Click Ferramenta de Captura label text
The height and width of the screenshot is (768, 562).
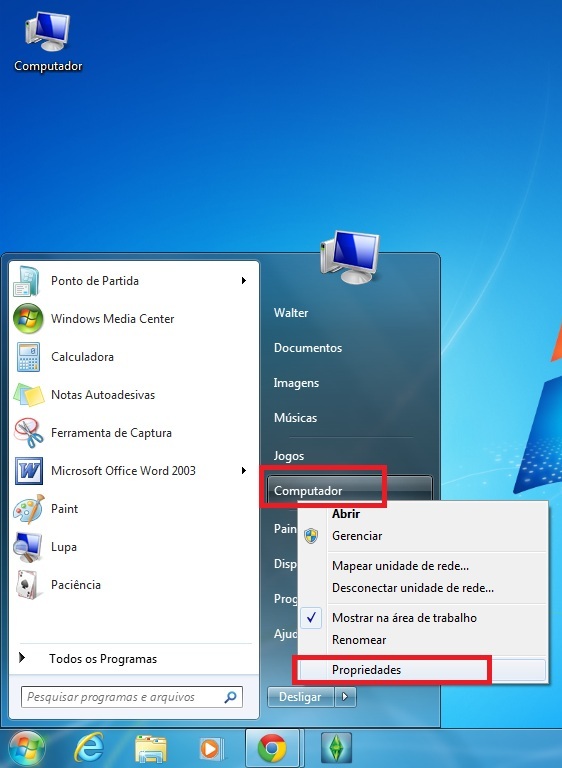pos(111,432)
